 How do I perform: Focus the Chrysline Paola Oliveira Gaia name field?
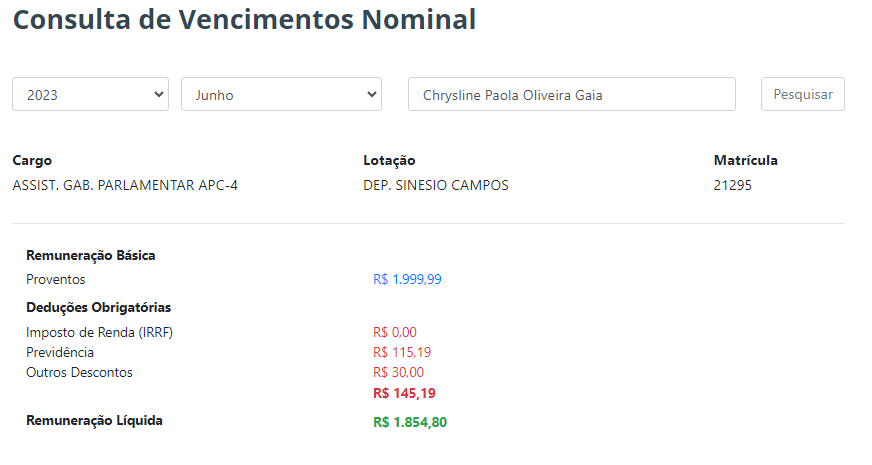coord(572,94)
